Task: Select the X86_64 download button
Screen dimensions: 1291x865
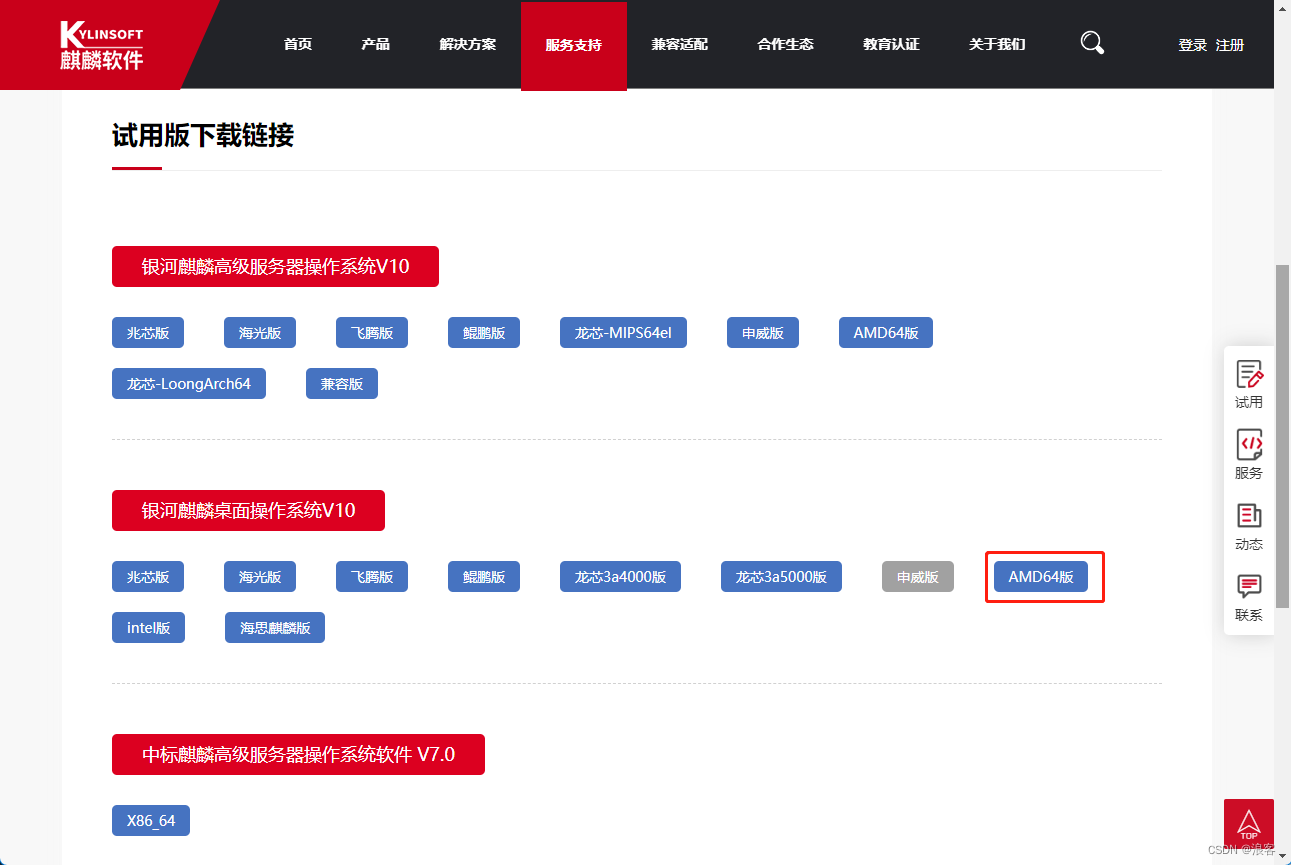Action: point(150,821)
